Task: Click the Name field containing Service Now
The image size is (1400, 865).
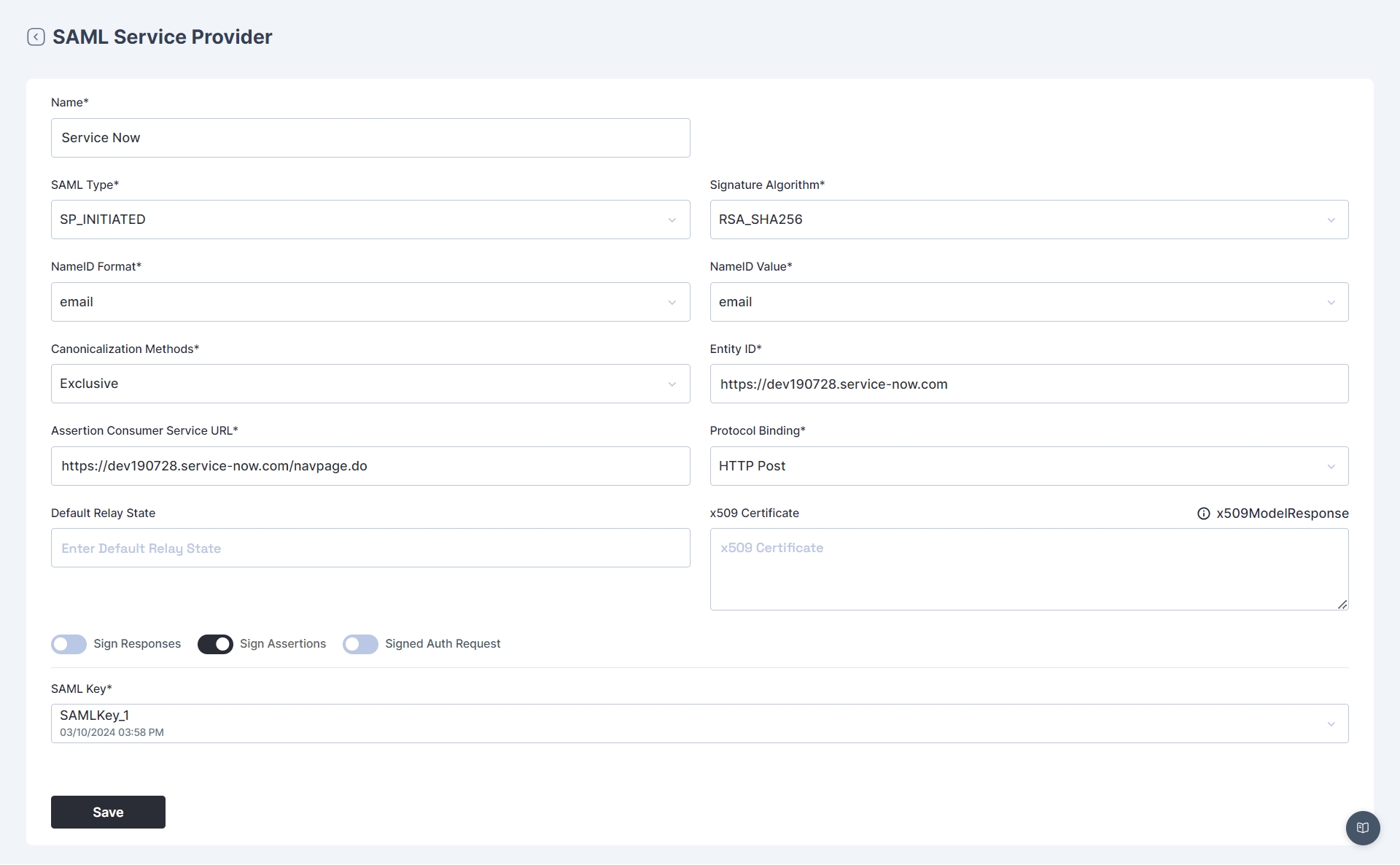Action: click(370, 138)
